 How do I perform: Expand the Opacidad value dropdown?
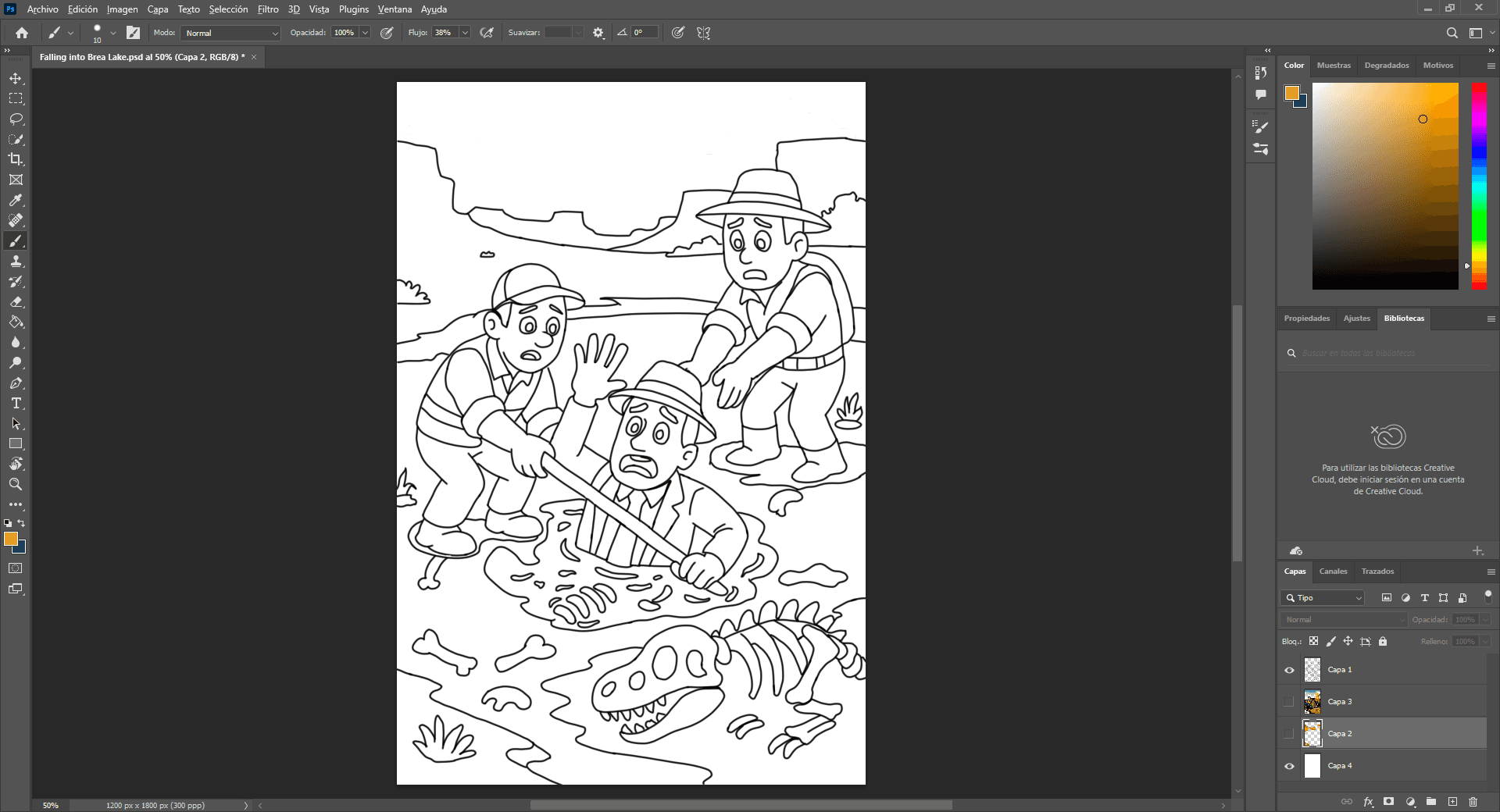tap(365, 33)
